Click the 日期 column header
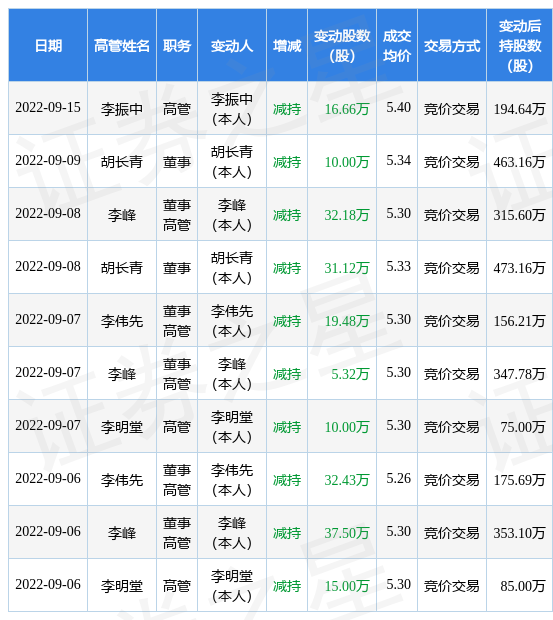Screen dimensions: 553x620 [x=48, y=46]
